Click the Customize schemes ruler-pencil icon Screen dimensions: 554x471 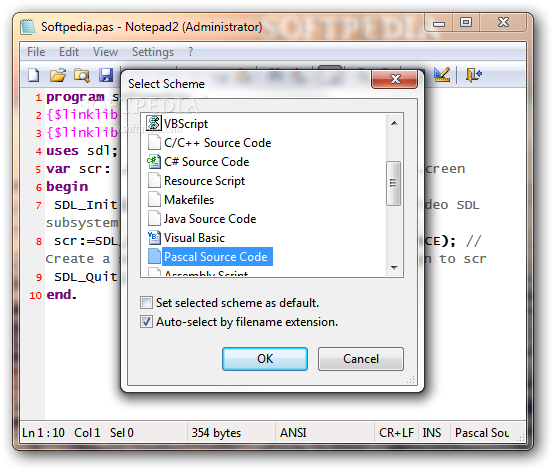[442, 75]
